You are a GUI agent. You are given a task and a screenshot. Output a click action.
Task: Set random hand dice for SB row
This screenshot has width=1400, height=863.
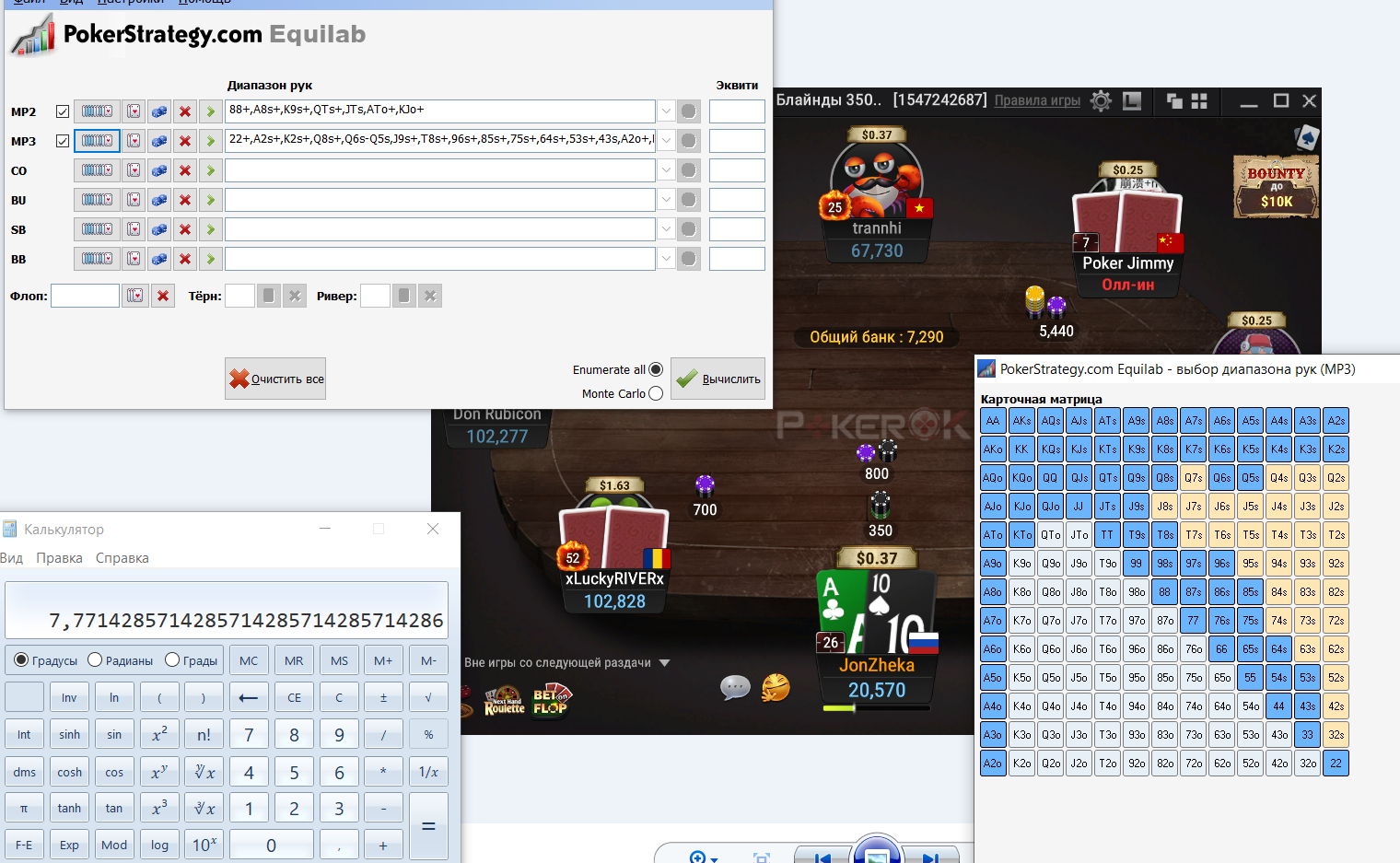159,229
